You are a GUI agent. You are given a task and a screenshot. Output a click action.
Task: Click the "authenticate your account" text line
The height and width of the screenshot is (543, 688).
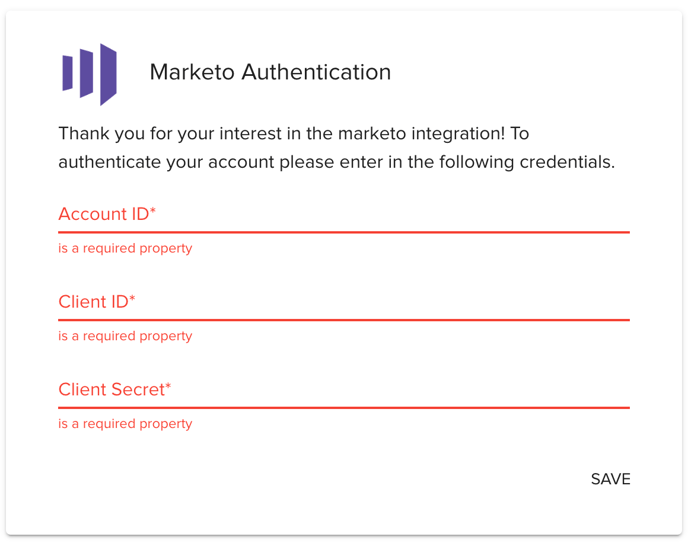tap(336, 161)
